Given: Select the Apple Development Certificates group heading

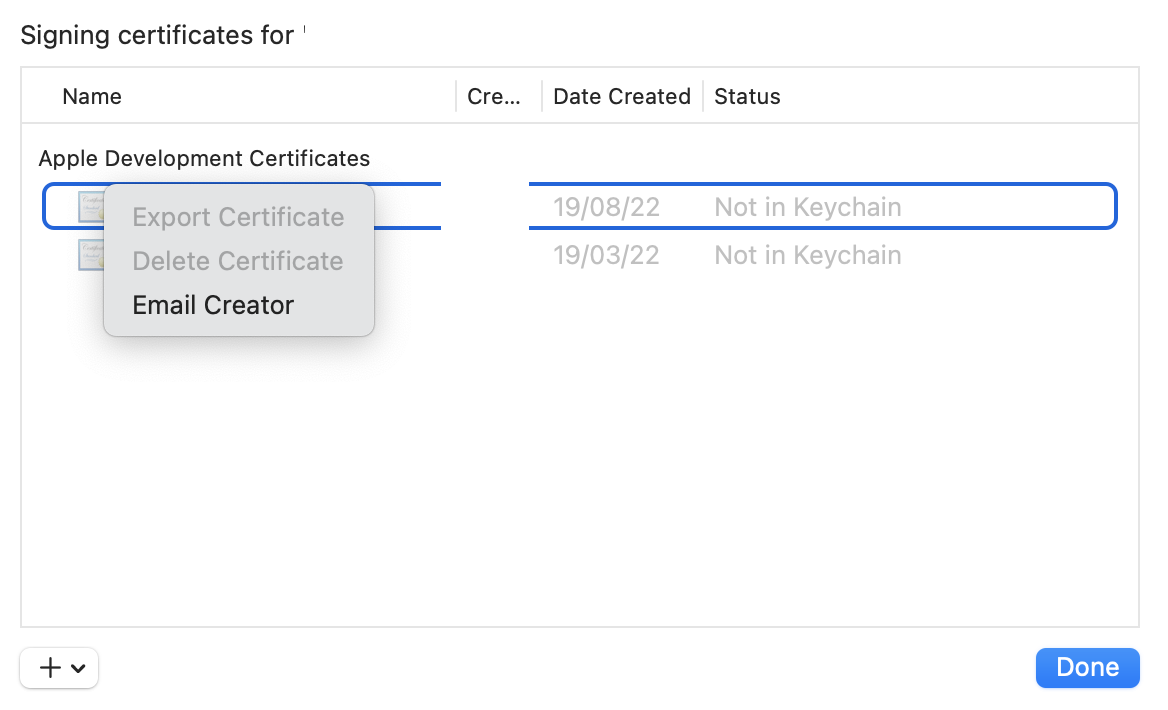Looking at the screenshot, I should (204, 158).
